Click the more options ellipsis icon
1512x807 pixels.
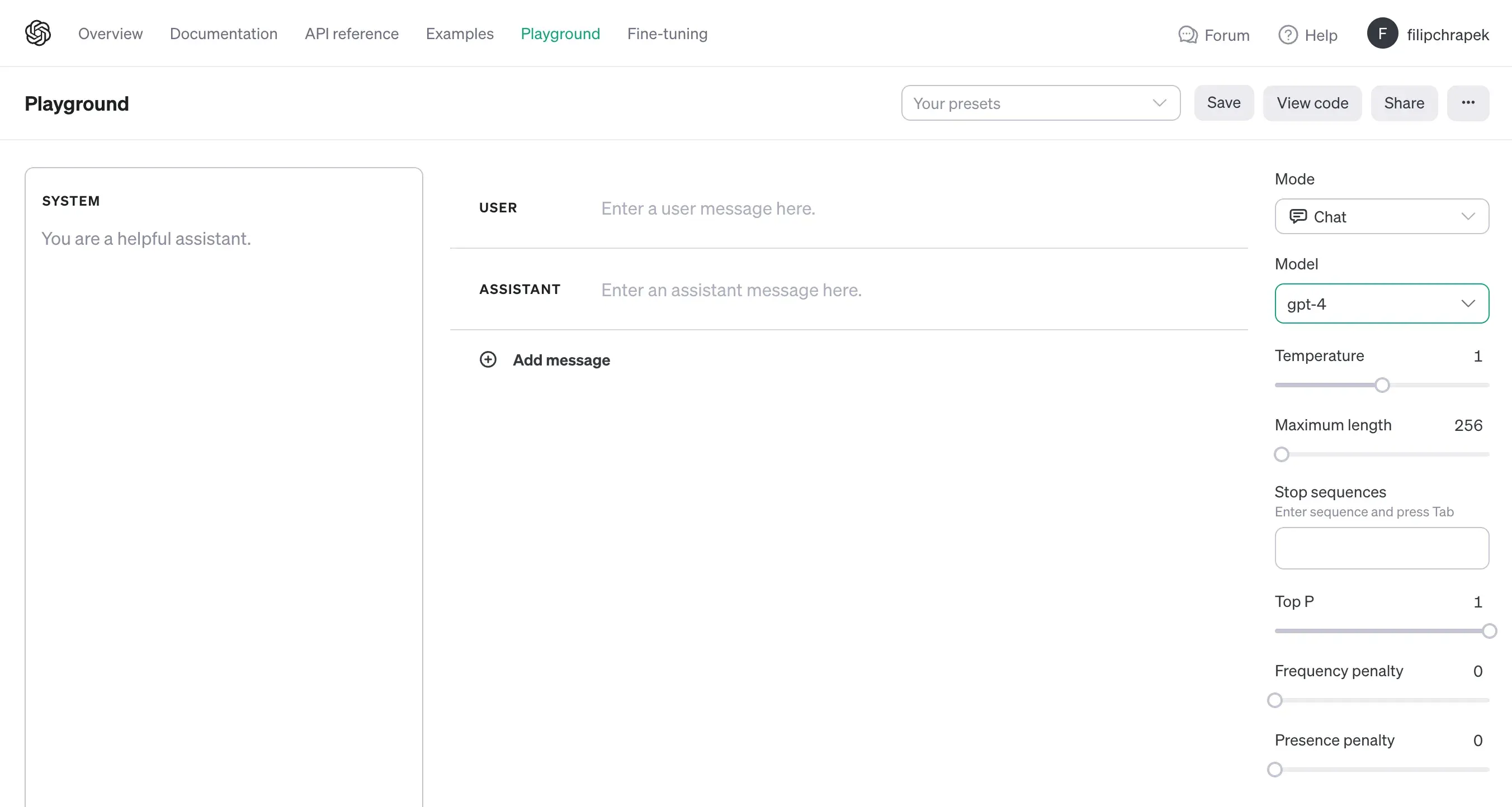coord(1467,103)
